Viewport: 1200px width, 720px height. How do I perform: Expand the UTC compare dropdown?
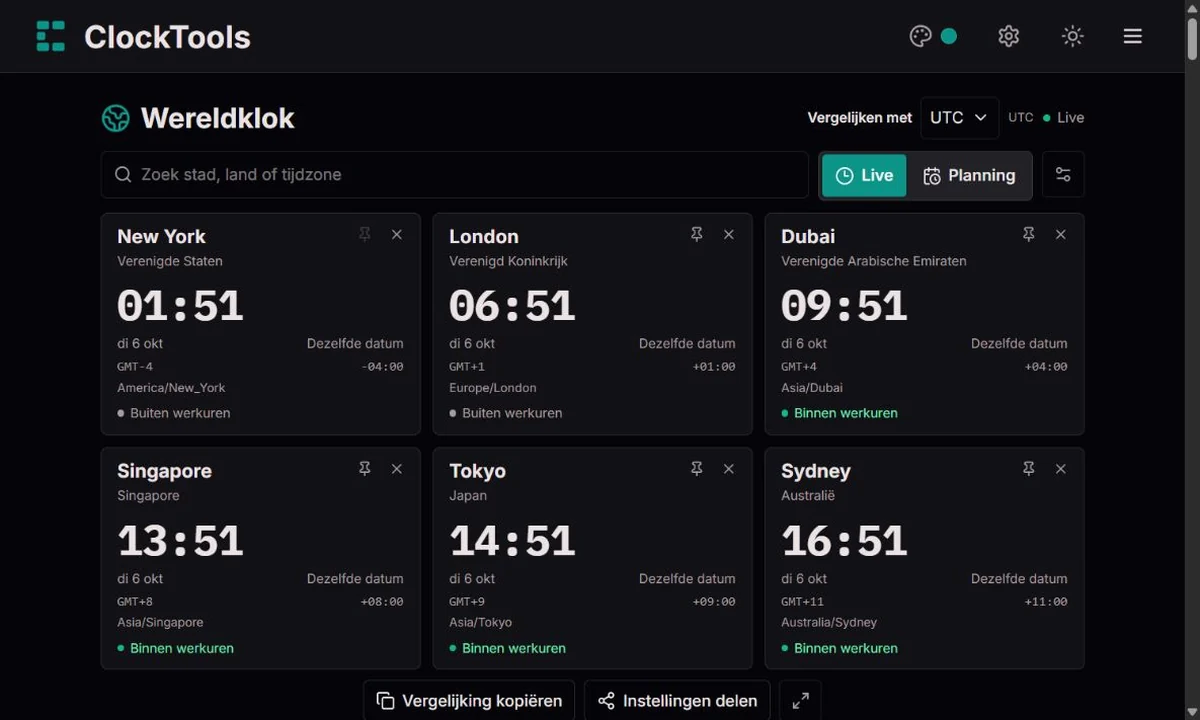click(959, 118)
